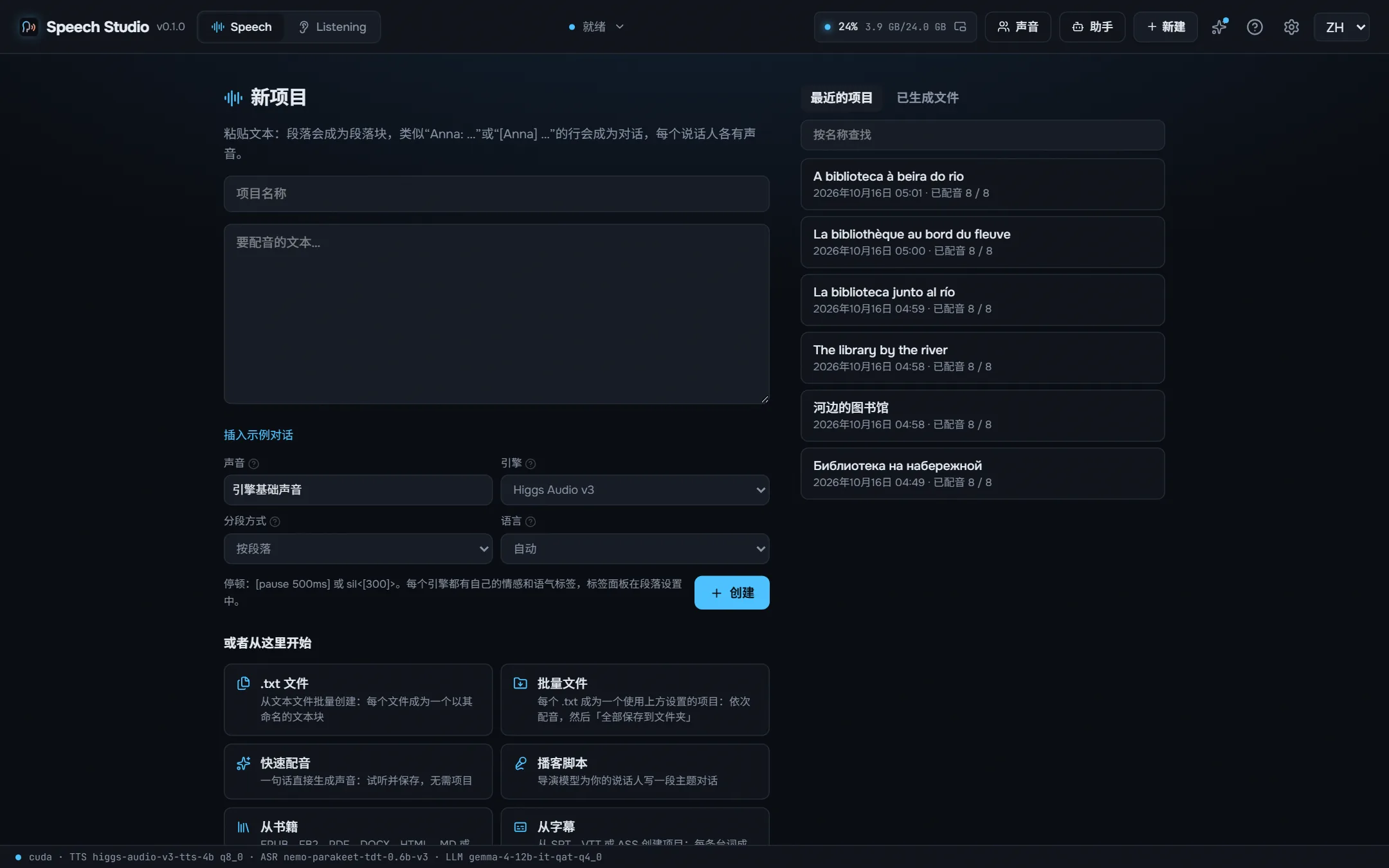Screen dimensions: 1389x868
Task: Open the 自动 language dropdown
Action: (x=635, y=548)
